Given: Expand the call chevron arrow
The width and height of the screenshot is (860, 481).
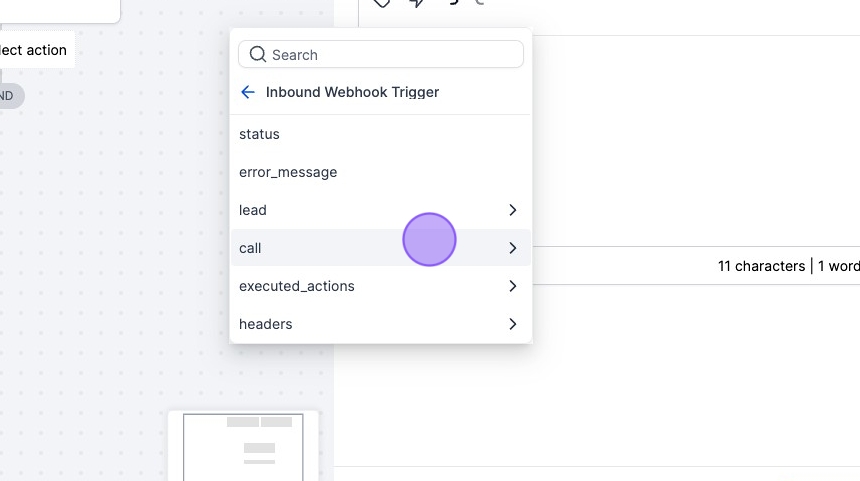Looking at the screenshot, I should click(x=512, y=248).
